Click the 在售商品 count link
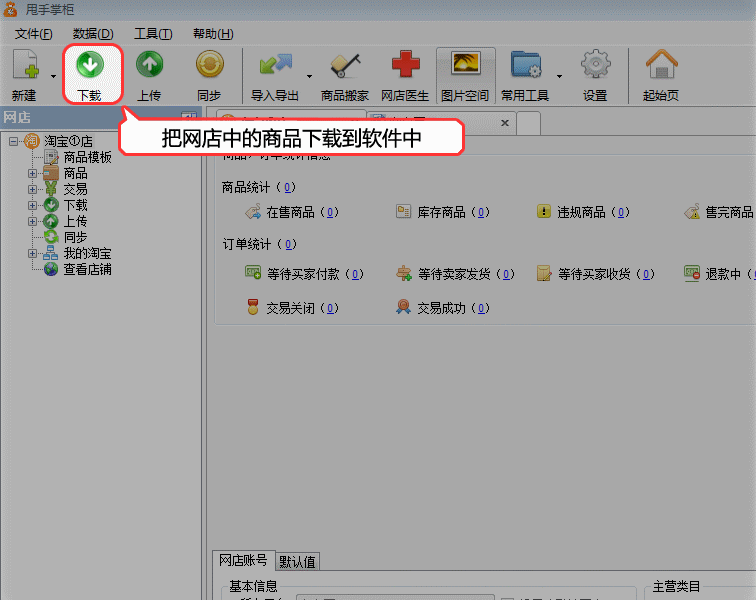 click(x=330, y=212)
